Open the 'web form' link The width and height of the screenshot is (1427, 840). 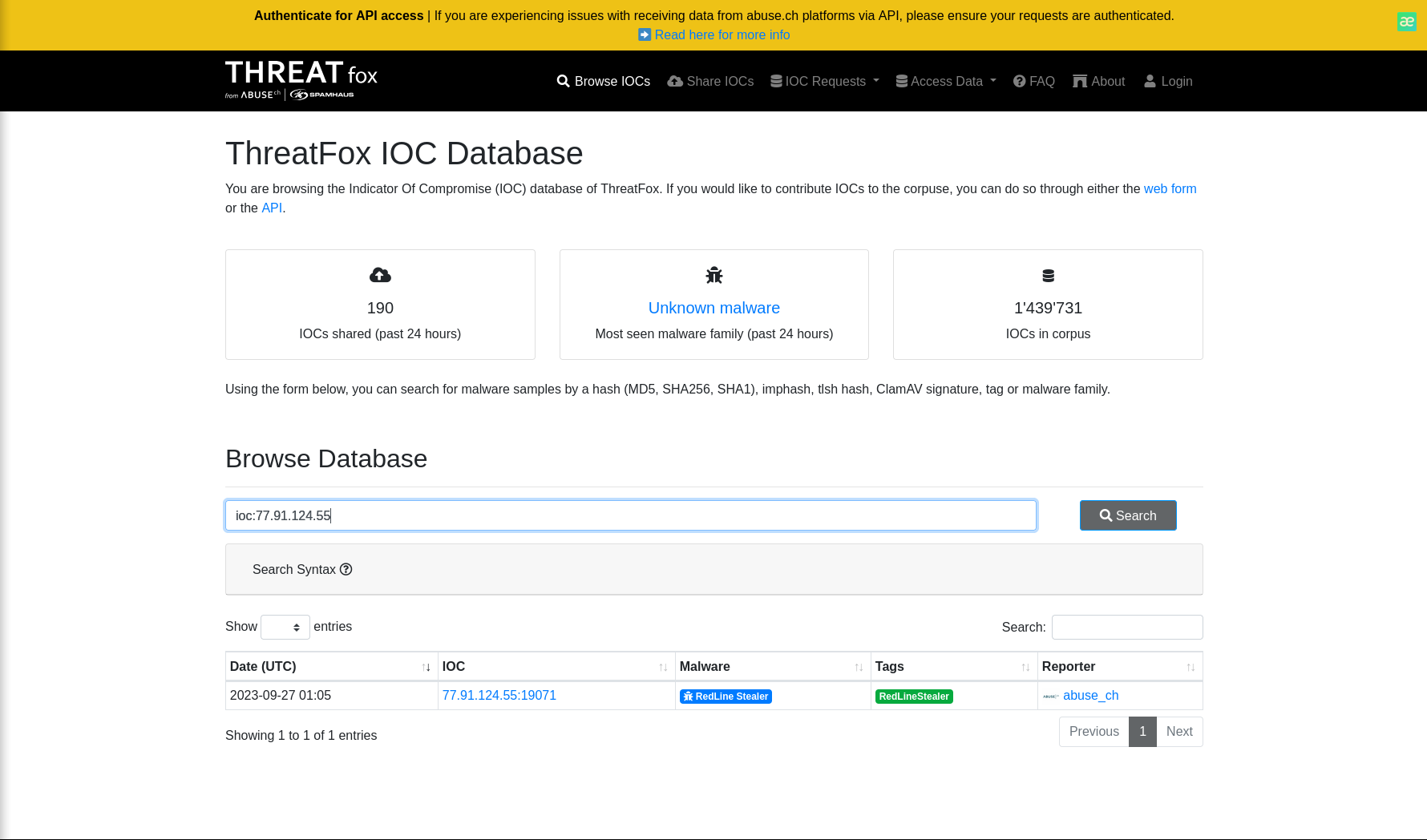[1170, 188]
